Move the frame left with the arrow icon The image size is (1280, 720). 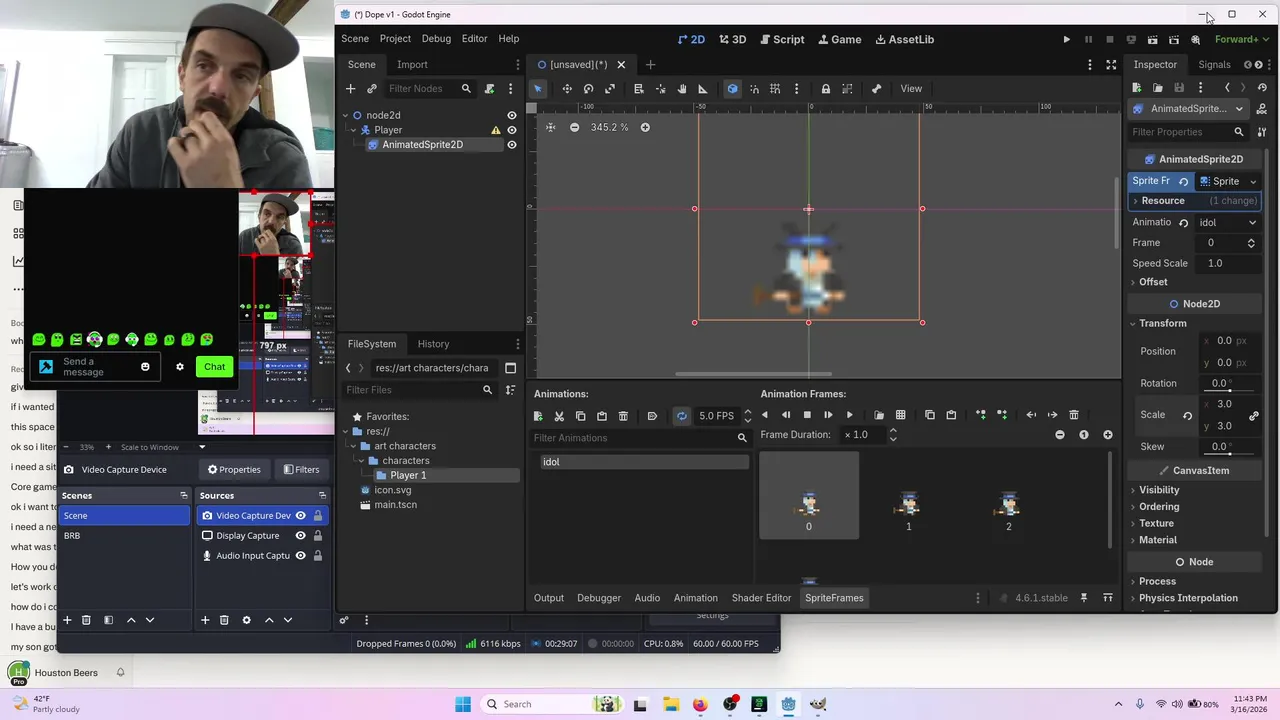pyautogui.click(x=1031, y=415)
